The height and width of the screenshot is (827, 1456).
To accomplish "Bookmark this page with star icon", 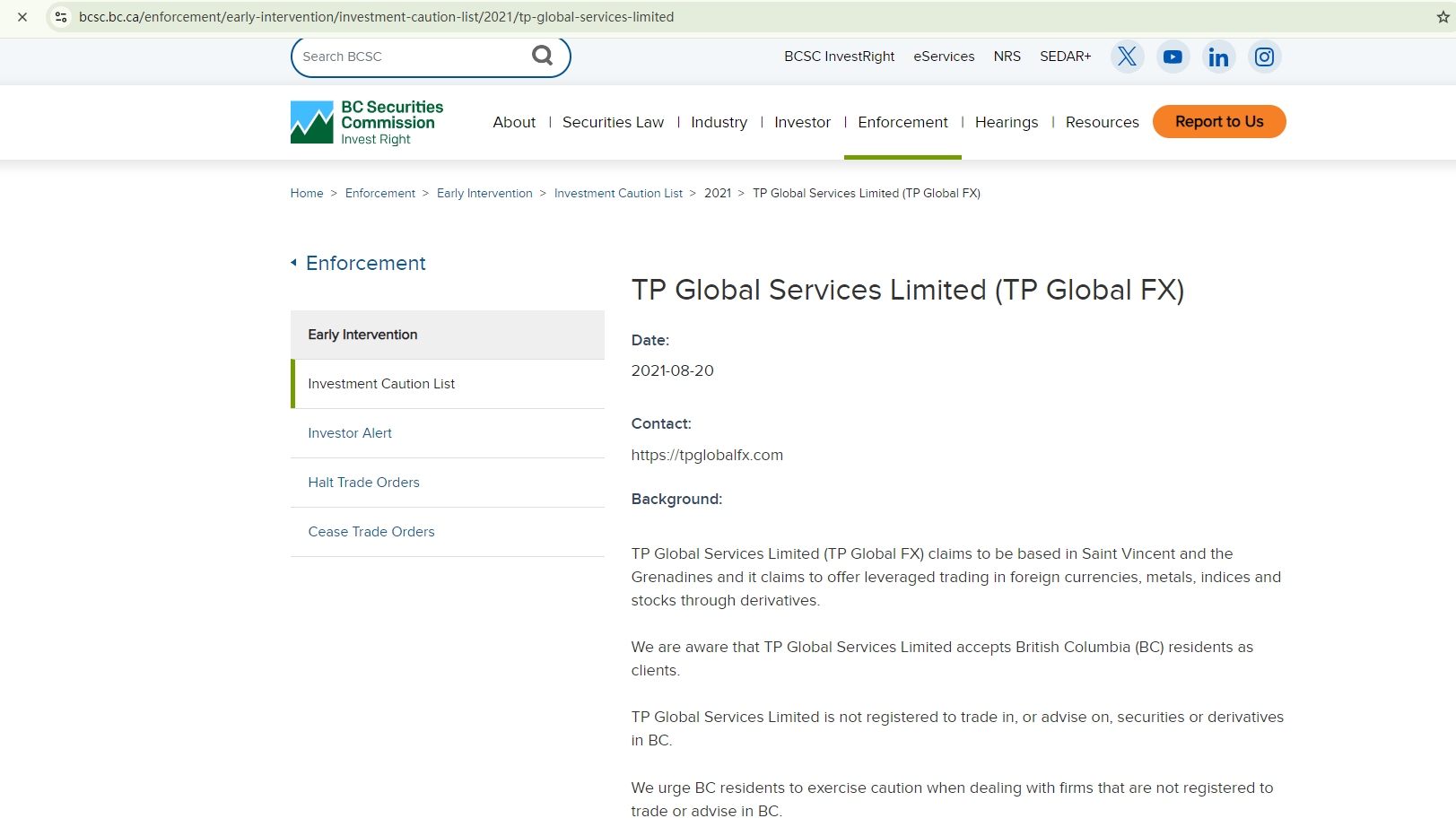I will 1443,17.
